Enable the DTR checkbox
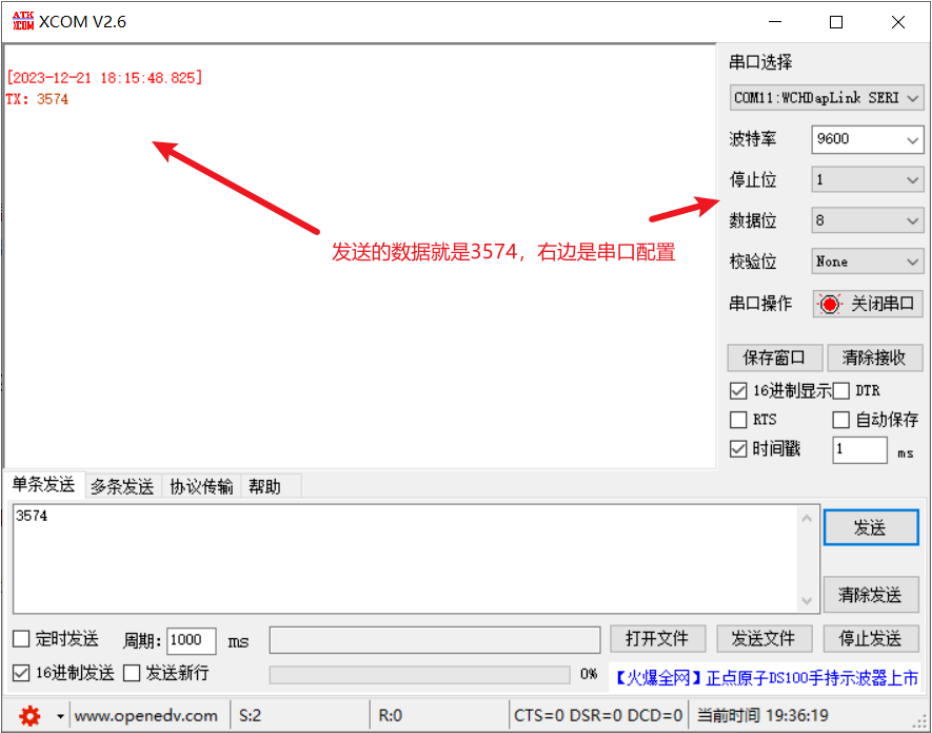Image resolution: width=932 pixels, height=733 pixels. pyautogui.click(x=841, y=391)
